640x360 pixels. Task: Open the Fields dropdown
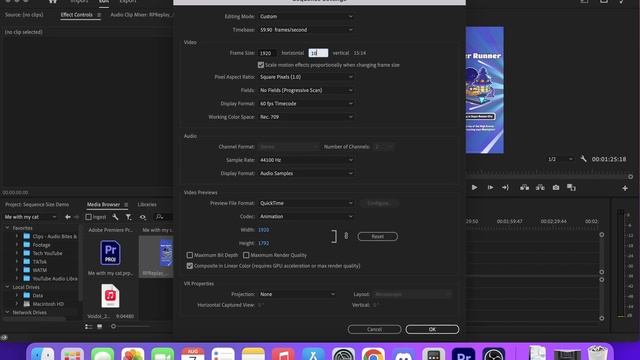coord(306,90)
